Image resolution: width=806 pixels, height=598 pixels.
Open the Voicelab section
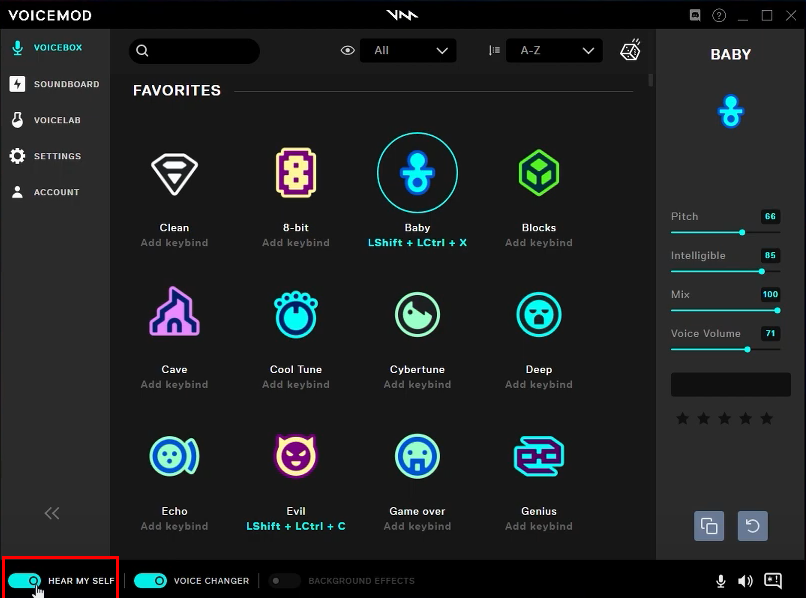click(56, 119)
